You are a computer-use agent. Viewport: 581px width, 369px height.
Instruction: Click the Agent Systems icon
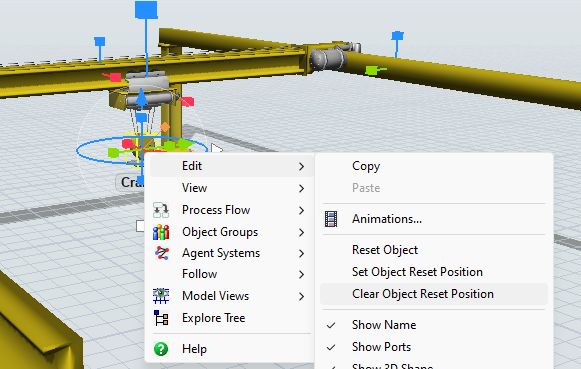pyautogui.click(x=162, y=253)
